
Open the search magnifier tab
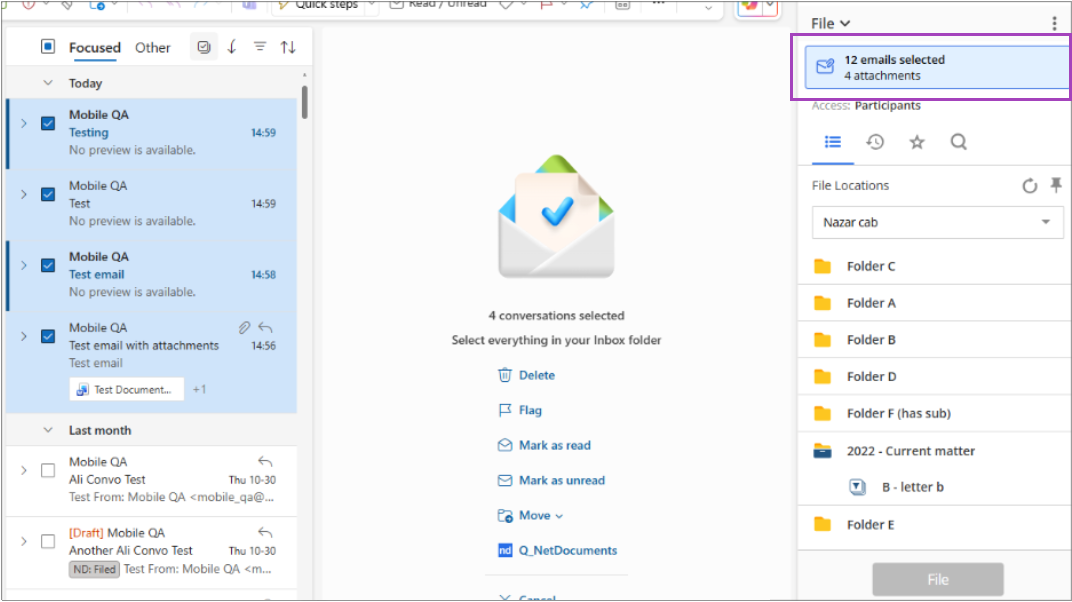pos(958,142)
